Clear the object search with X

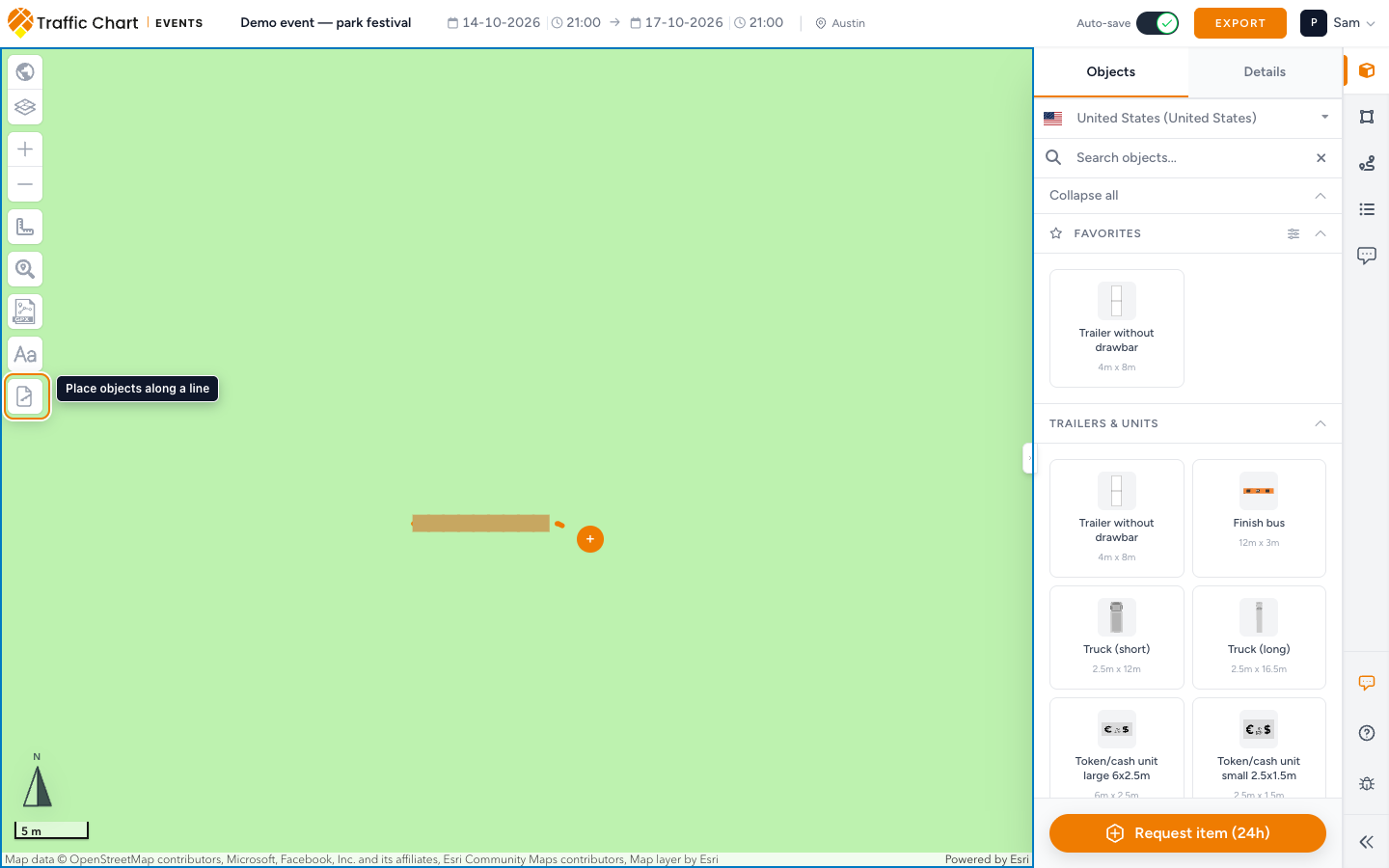click(1321, 158)
